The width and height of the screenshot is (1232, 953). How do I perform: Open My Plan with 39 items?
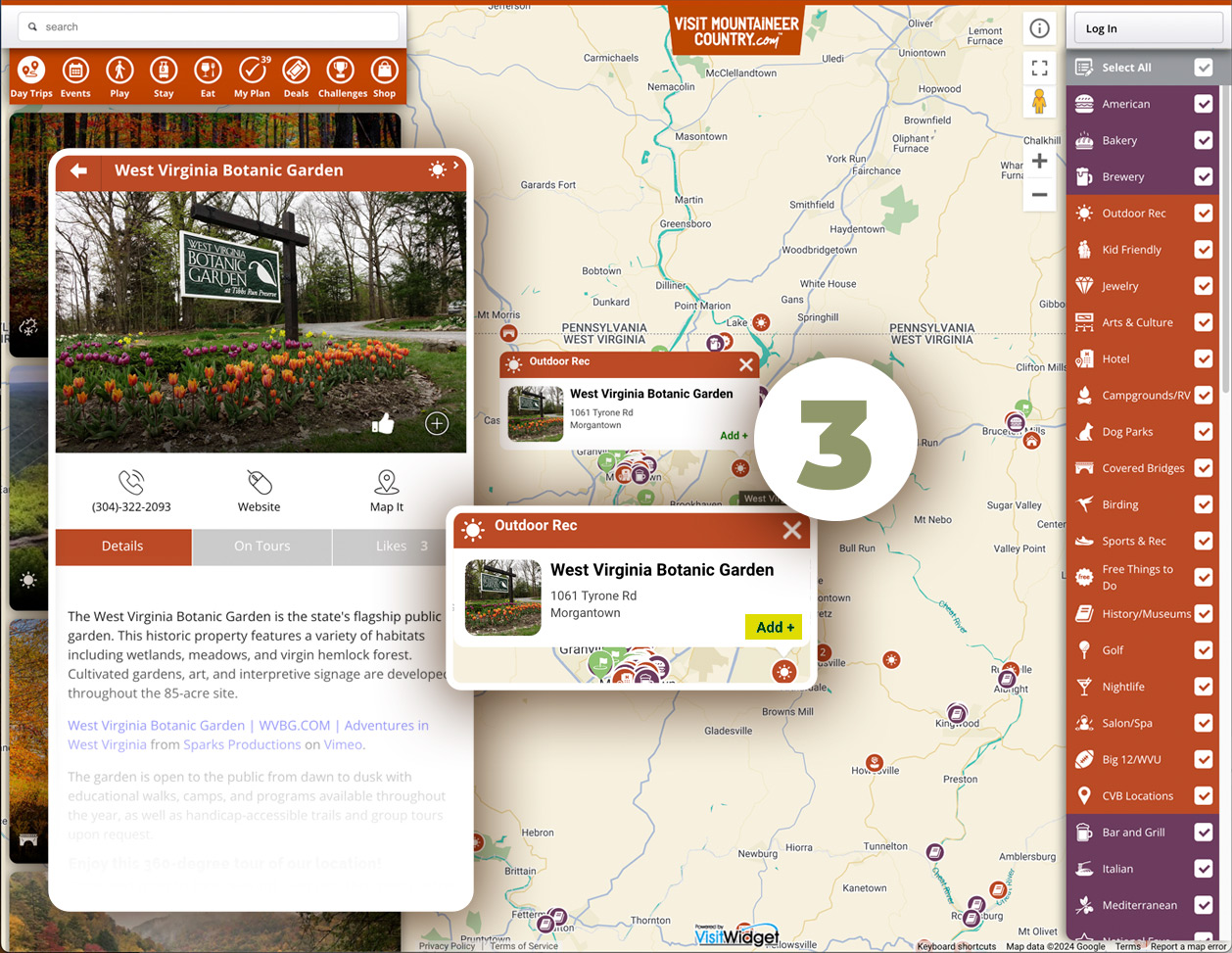[252, 77]
